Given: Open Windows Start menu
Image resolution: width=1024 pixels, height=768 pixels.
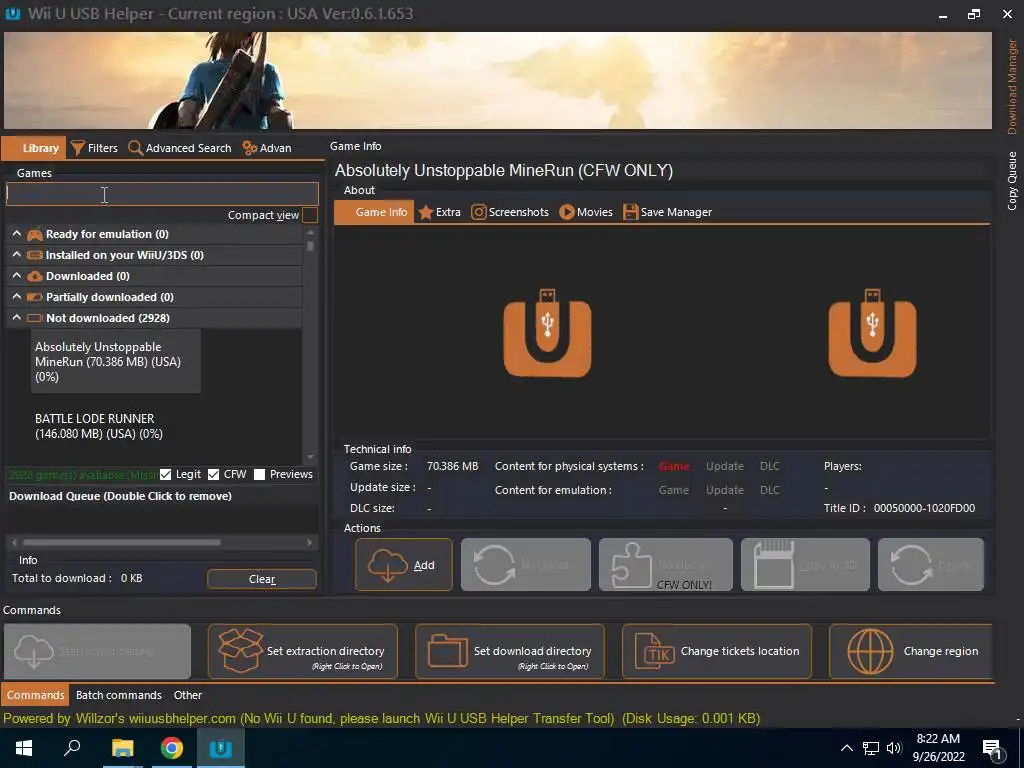Looking at the screenshot, I should (24, 748).
